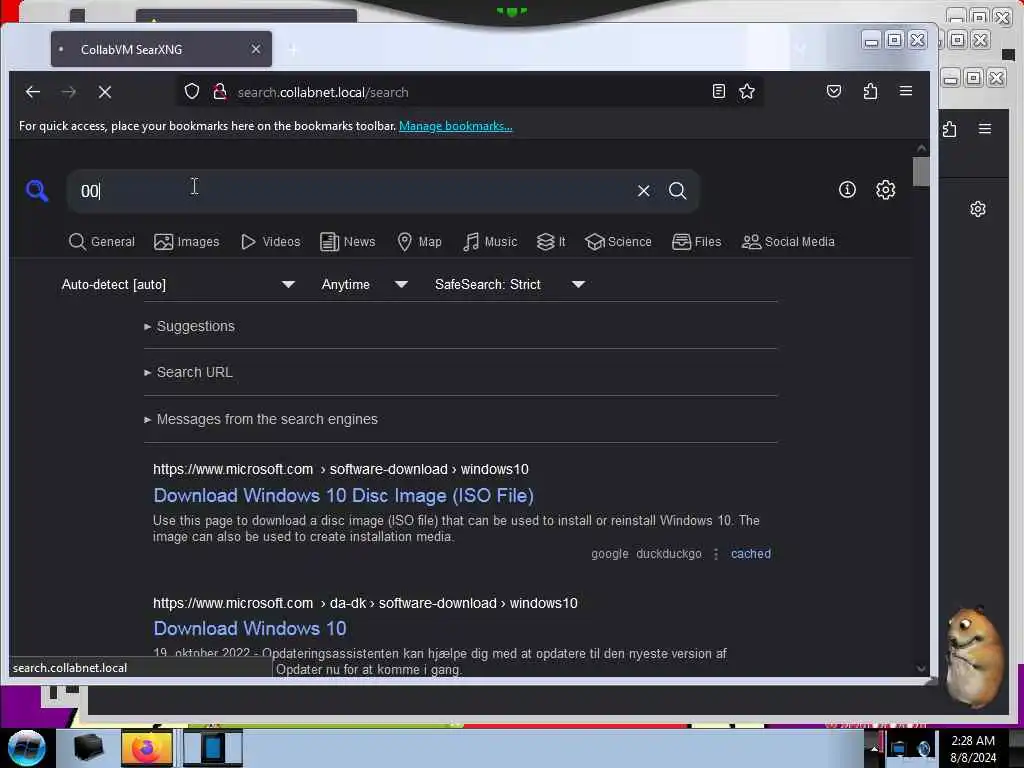
Task: Switch to the Files category
Action: click(x=696, y=242)
